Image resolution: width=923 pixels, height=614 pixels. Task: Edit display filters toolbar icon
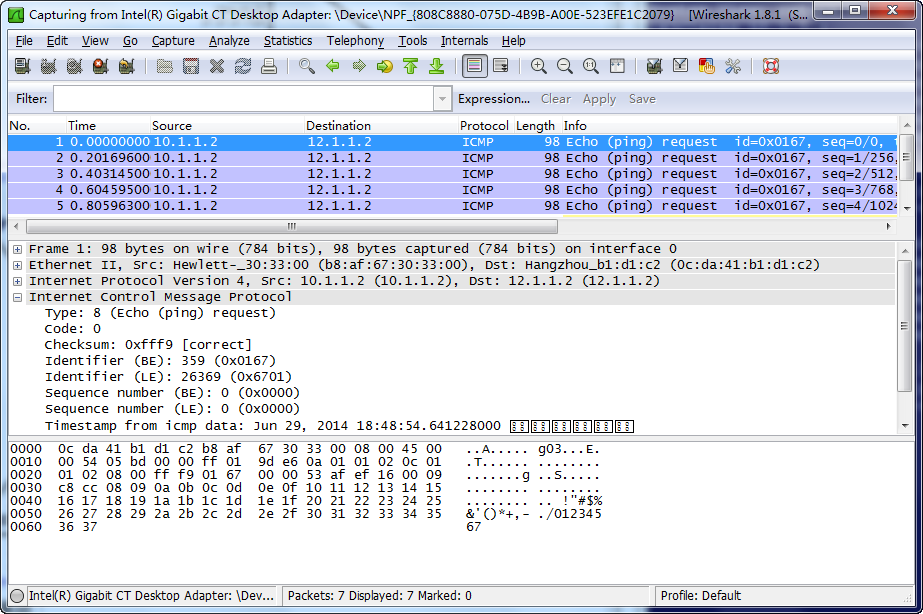pos(680,66)
